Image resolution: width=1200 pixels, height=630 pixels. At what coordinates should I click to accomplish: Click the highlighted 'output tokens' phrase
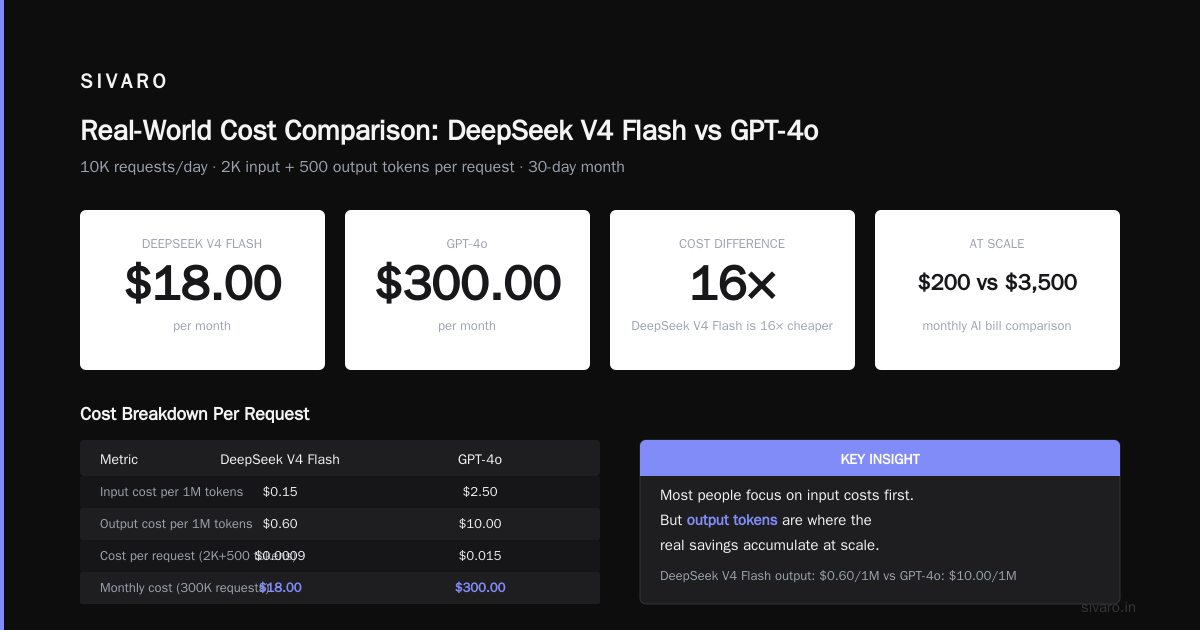point(732,520)
